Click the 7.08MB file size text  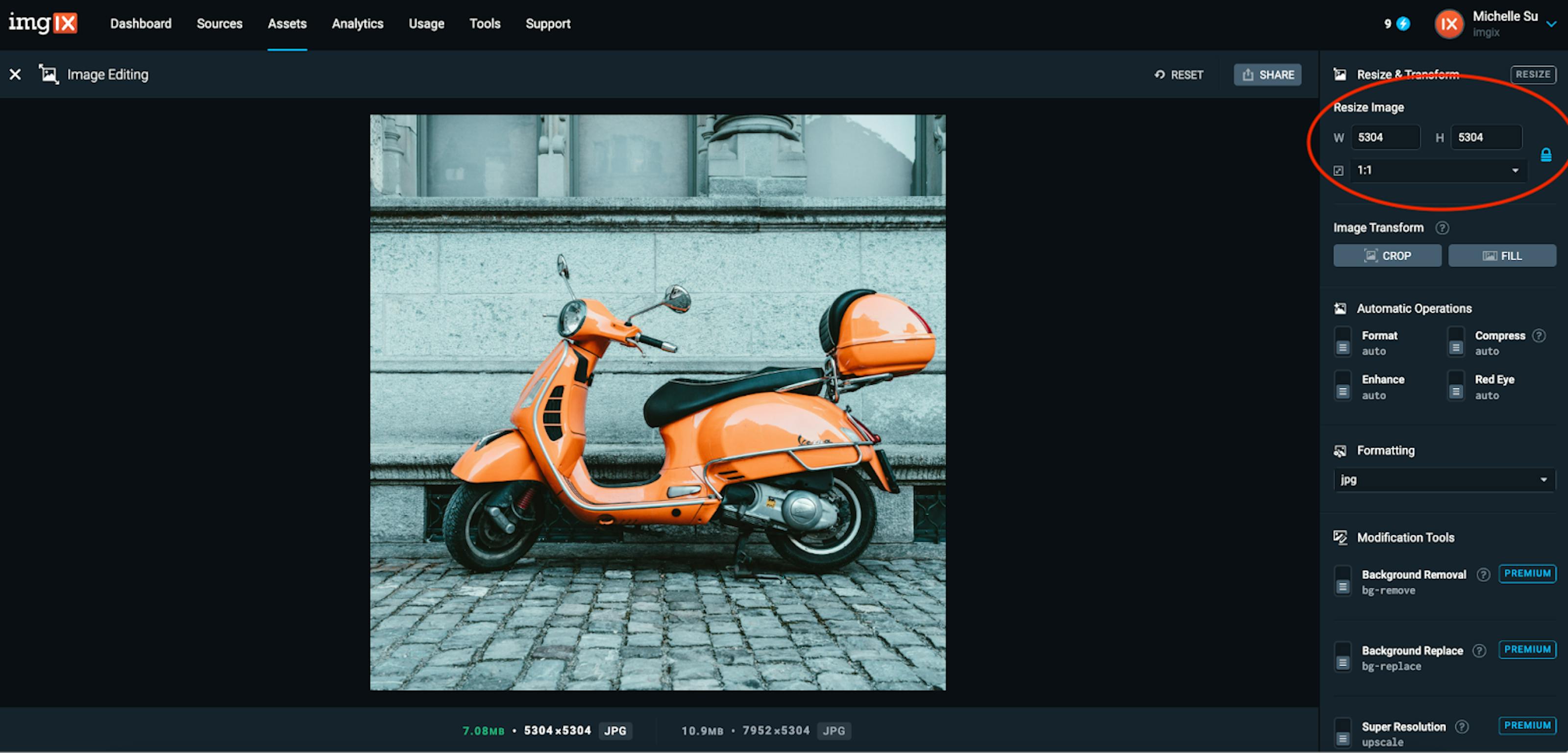click(484, 730)
